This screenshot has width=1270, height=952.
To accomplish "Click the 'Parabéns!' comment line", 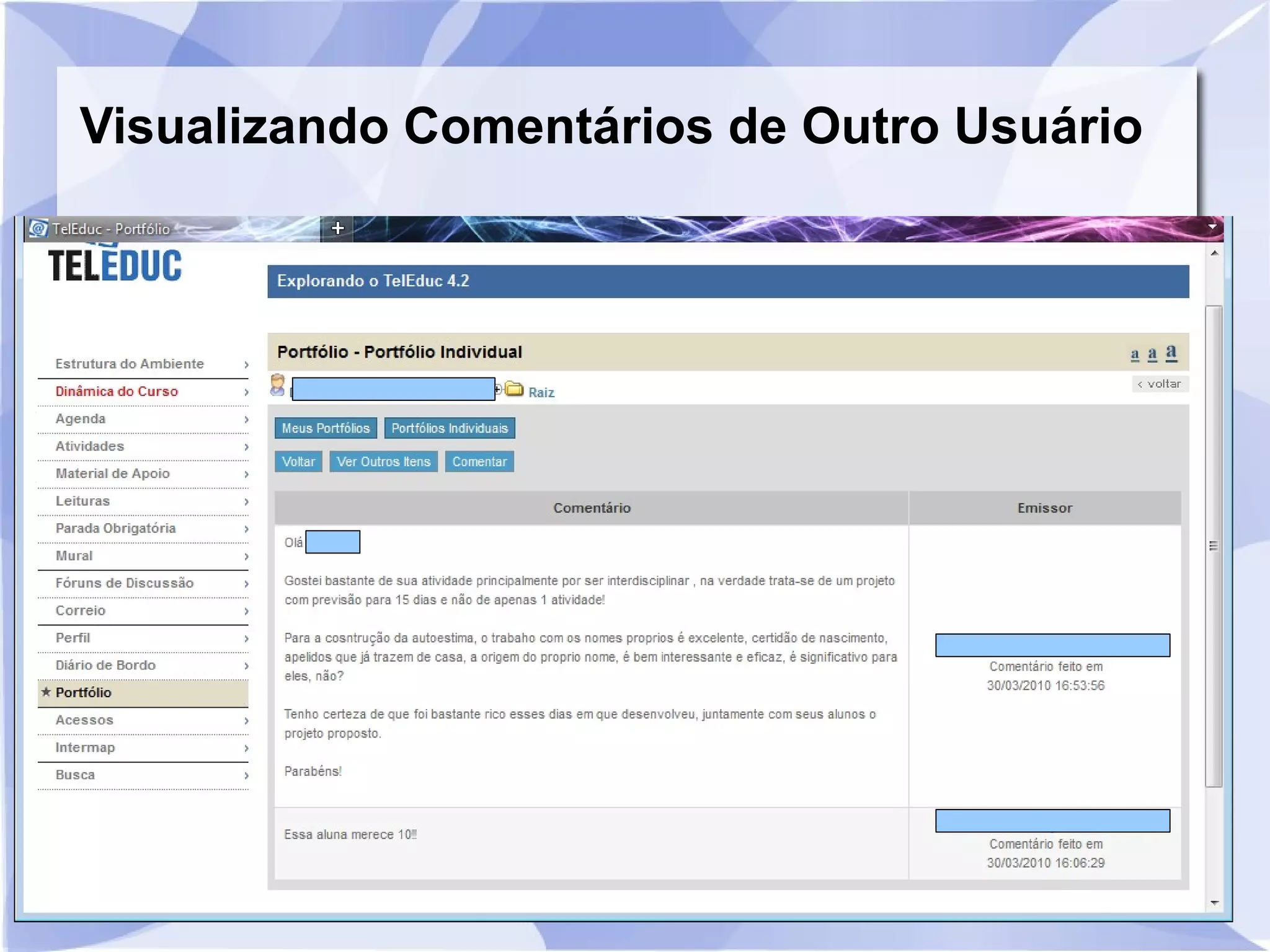I will point(313,771).
